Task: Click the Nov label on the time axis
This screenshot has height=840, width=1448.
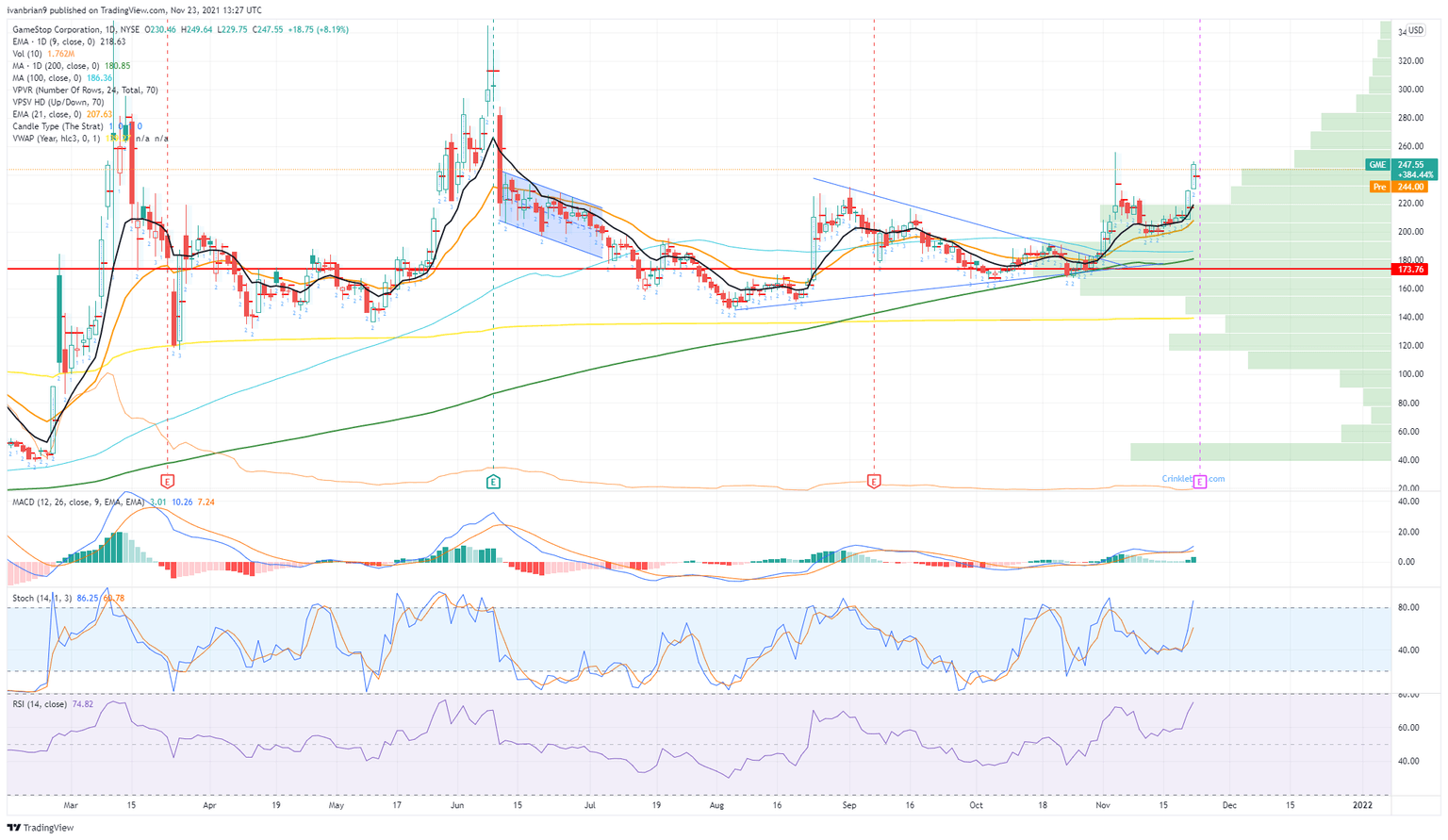Action: (x=1102, y=806)
